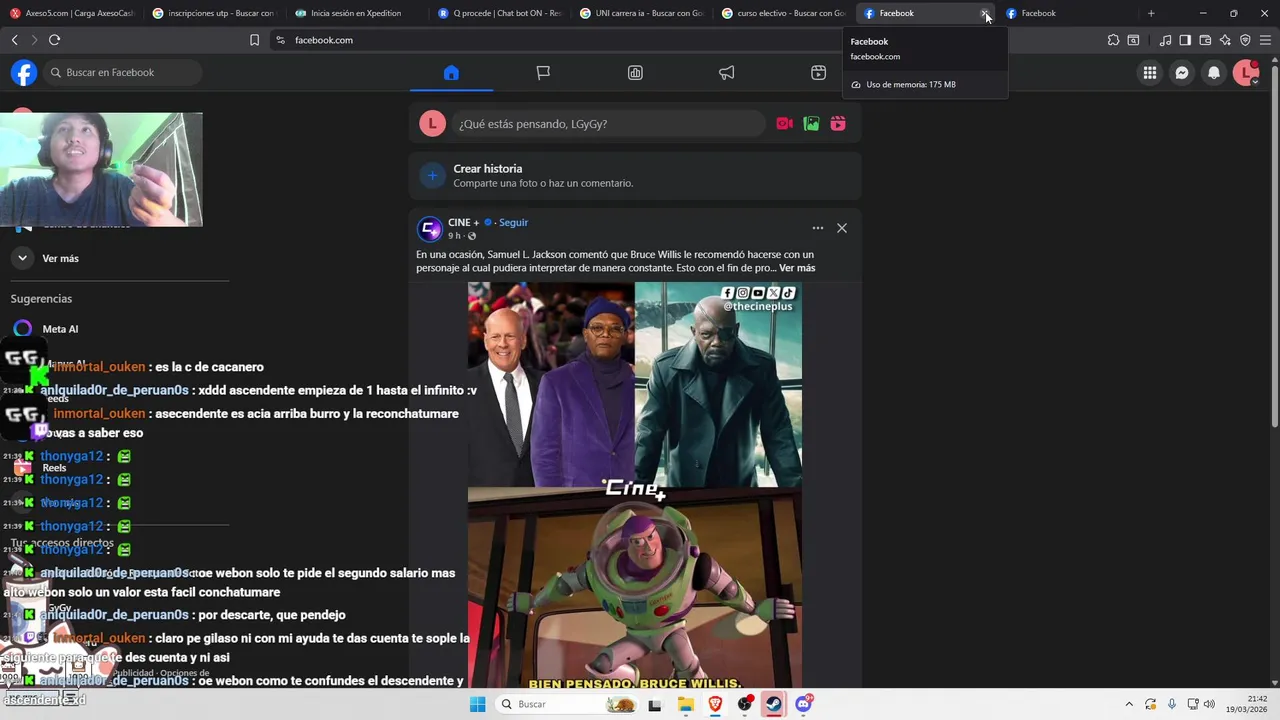Open the browser hamburger menu

tap(1265, 40)
